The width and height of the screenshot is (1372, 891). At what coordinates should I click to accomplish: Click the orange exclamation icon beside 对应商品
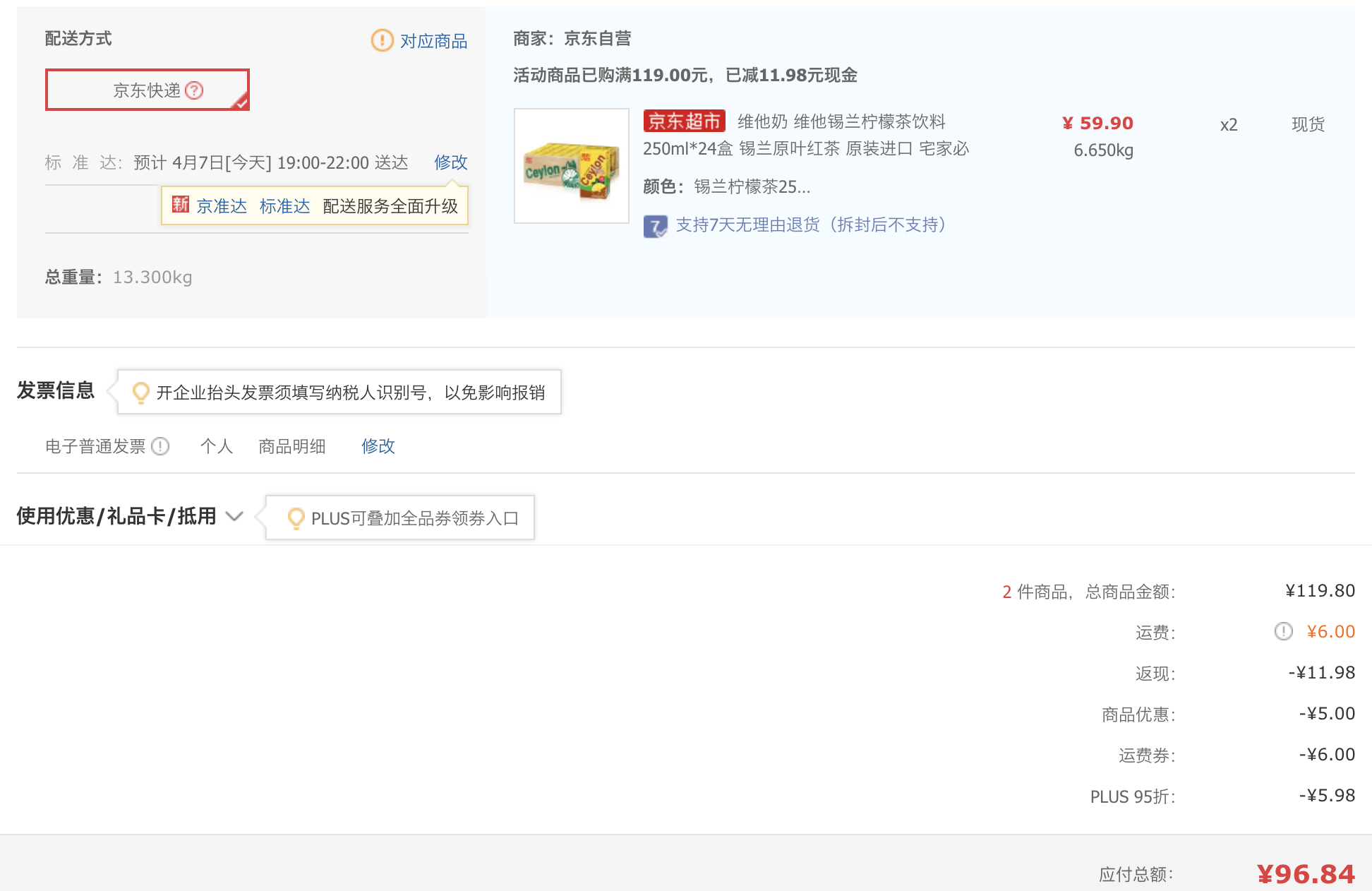click(x=382, y=40)
